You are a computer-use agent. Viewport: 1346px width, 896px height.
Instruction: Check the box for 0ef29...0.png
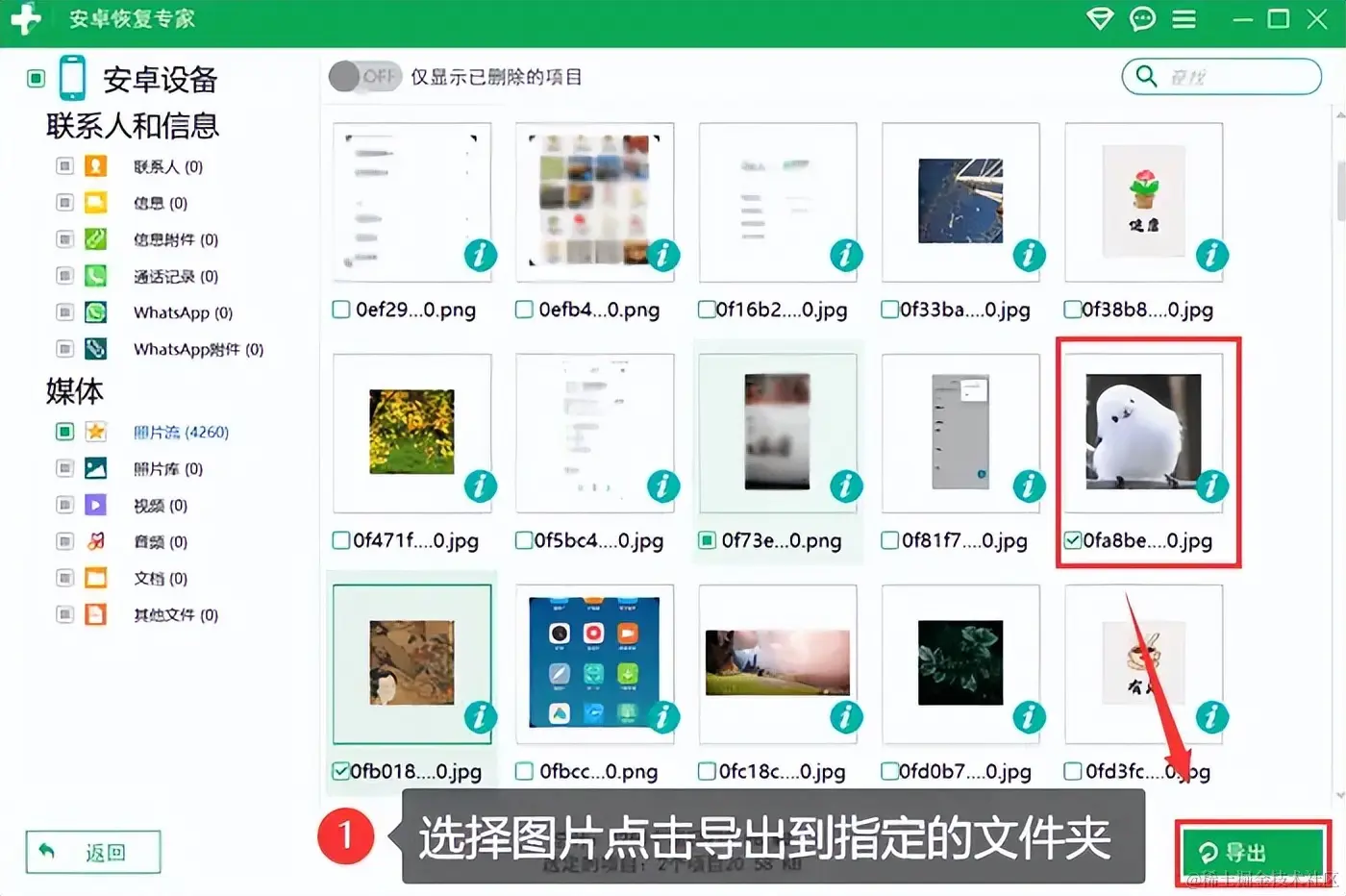pyautogui.click(x=340, y=310)
